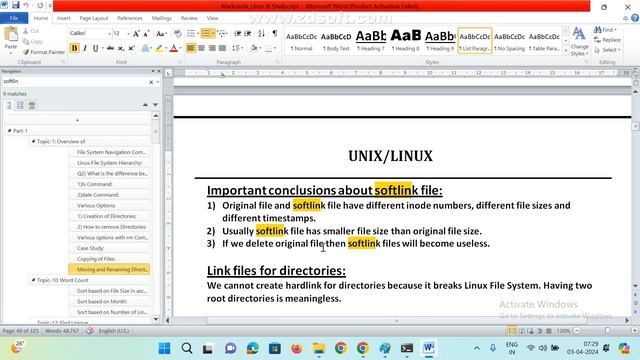Apply superscript formatting
Screen dimensions: 640x360
(131, 48)
